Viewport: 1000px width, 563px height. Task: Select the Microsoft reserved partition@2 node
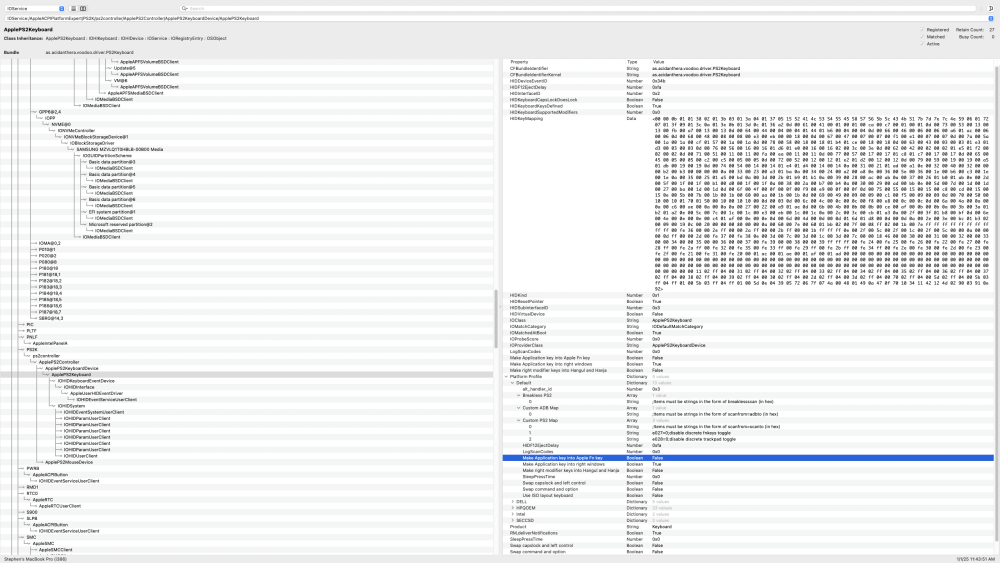120,224
